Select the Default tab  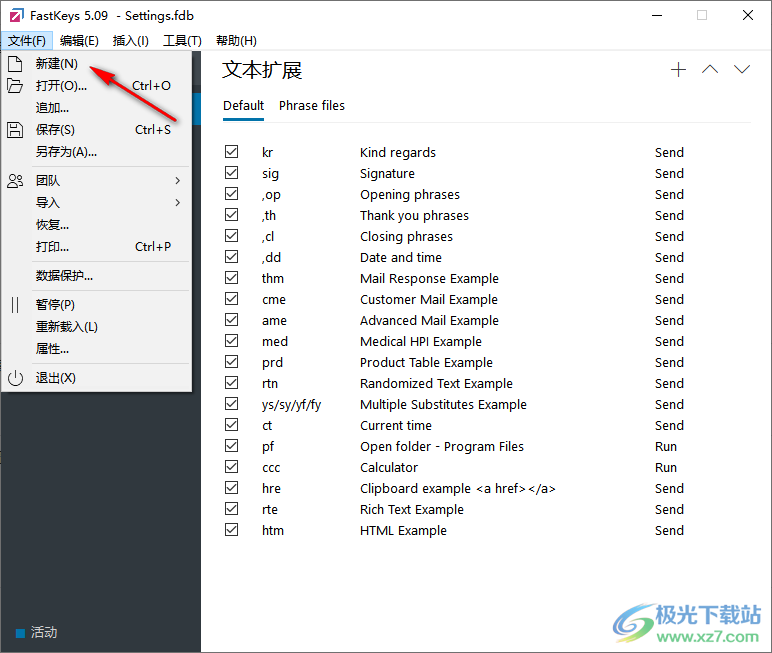click(243, 106)
